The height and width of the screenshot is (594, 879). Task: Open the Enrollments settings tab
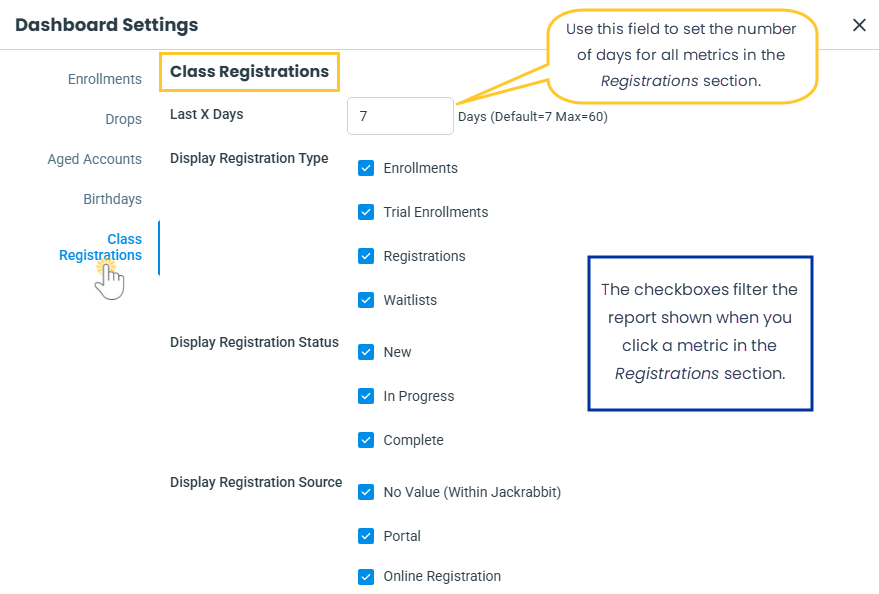[105, 79]
